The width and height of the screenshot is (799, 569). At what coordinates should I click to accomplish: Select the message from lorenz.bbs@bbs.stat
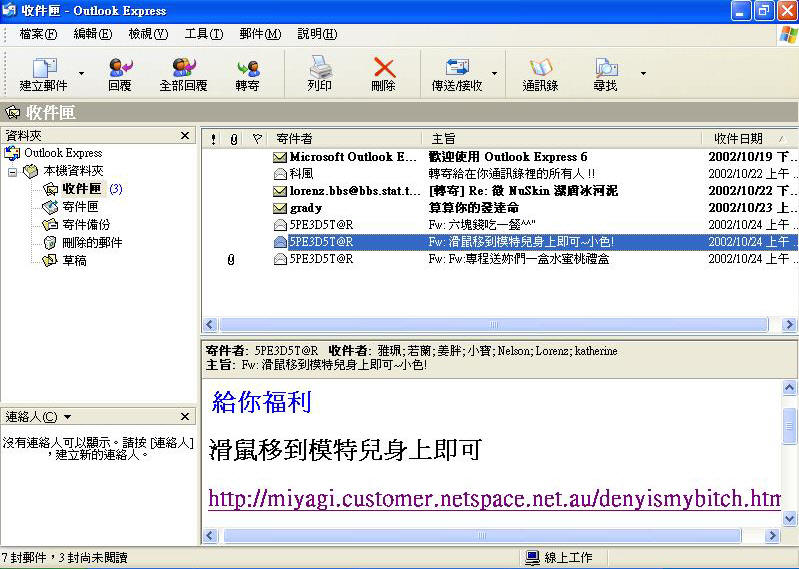point(499,191)
